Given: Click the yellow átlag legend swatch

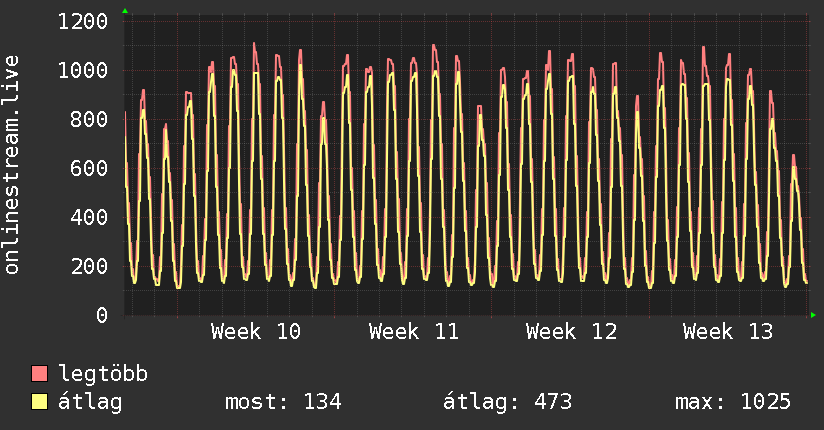Looking at the screenshot, I should (40, 402).
